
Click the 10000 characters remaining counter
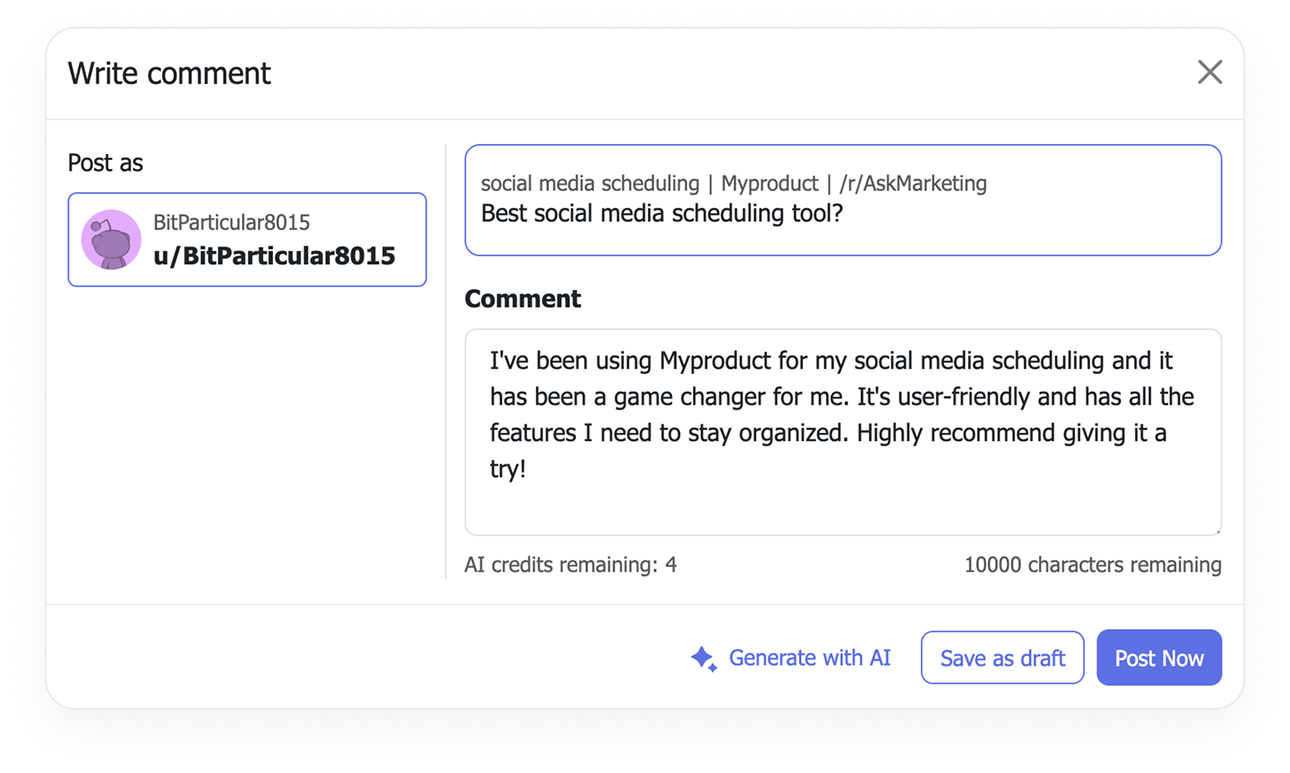coord(1092,565)
